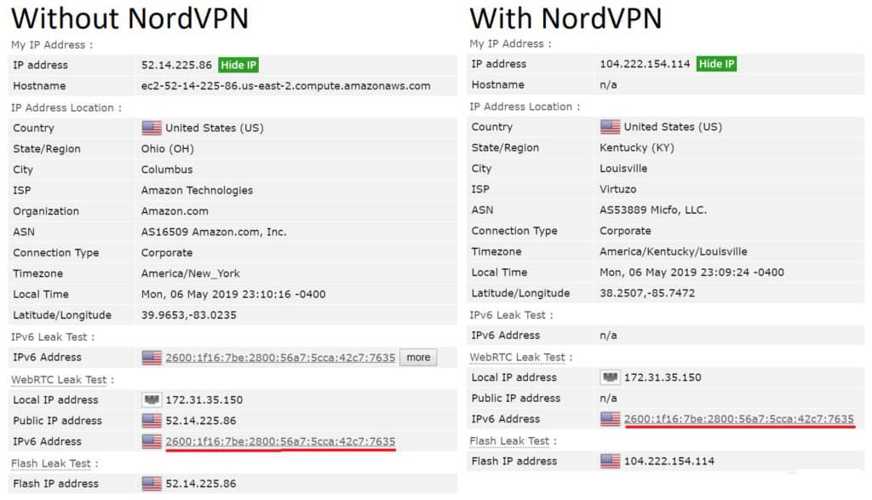The image size is (872, 500).
Task: Open WebRTC IPv6 address link in Without NordVPN panel
Action: (280, 441)
